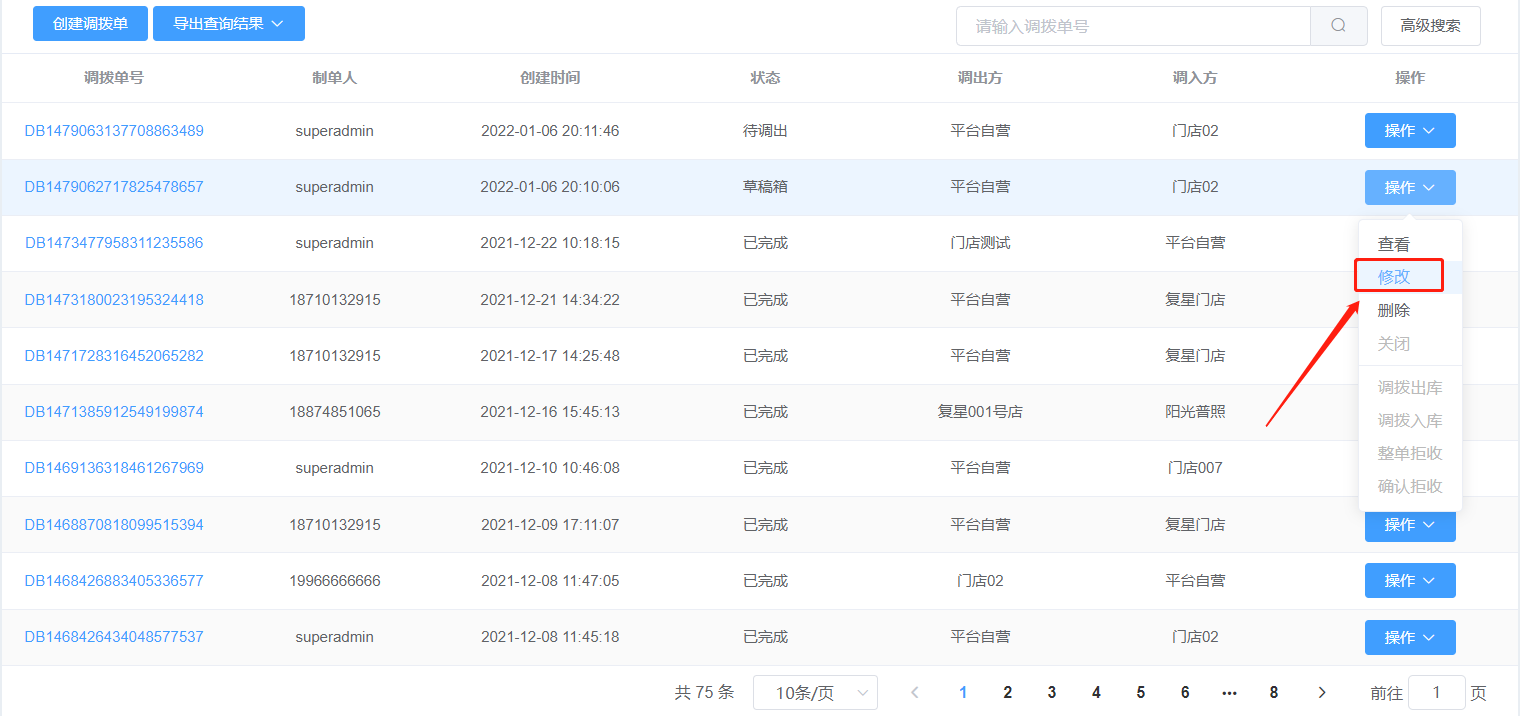Select 整单拒收 menu entry
Image resolution: width=1520 pixels, height=716 pixels.
point(1410,454)
